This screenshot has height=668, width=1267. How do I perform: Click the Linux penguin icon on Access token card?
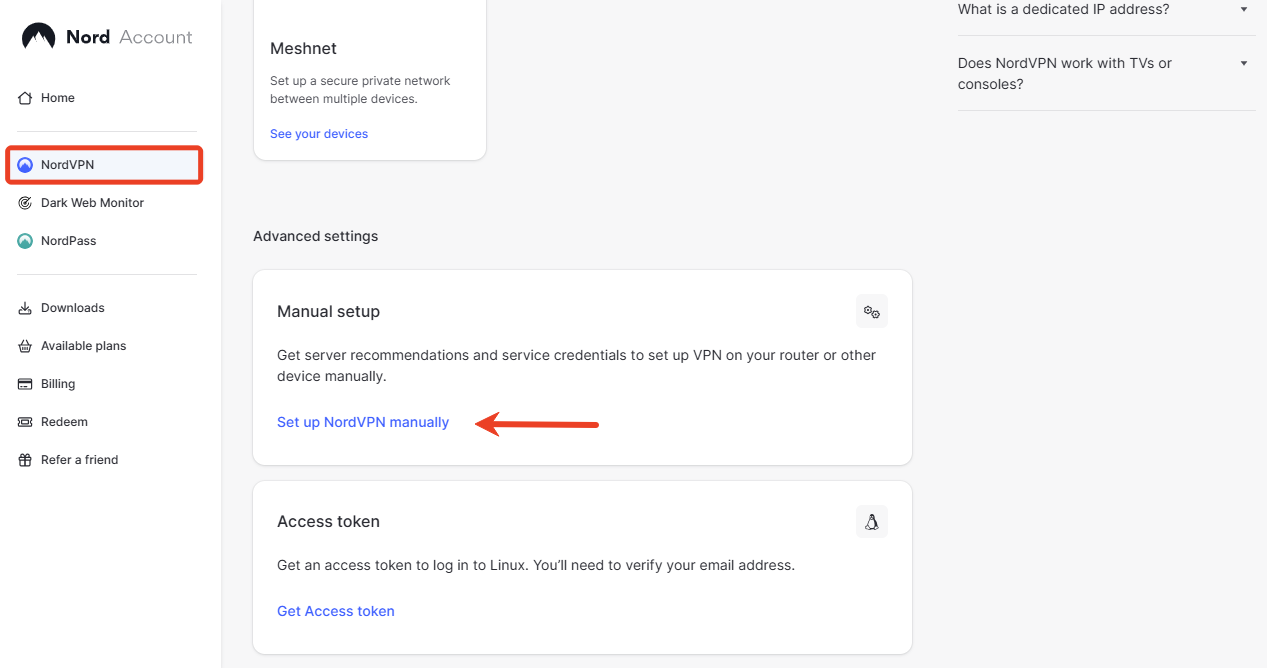coord(872,522)
